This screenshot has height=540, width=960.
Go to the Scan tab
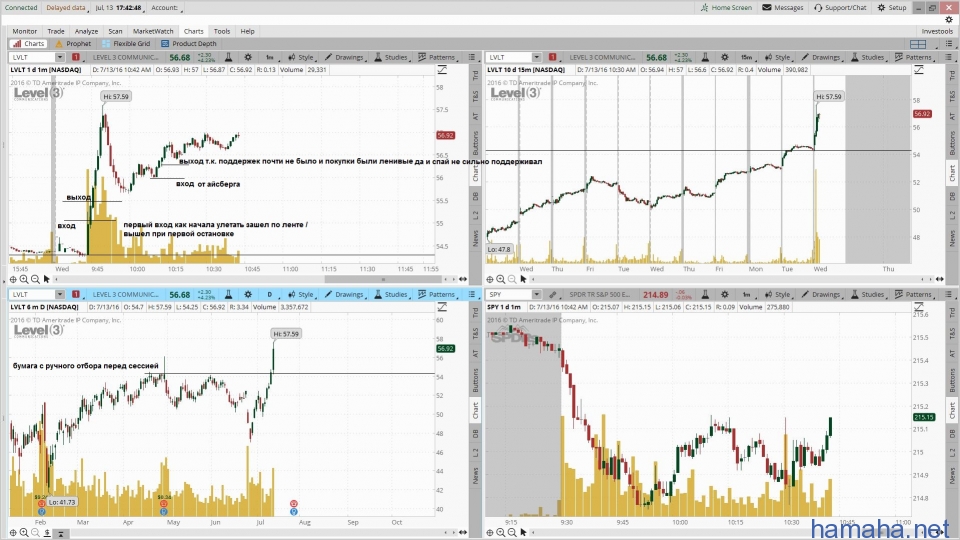pos(115,31)
